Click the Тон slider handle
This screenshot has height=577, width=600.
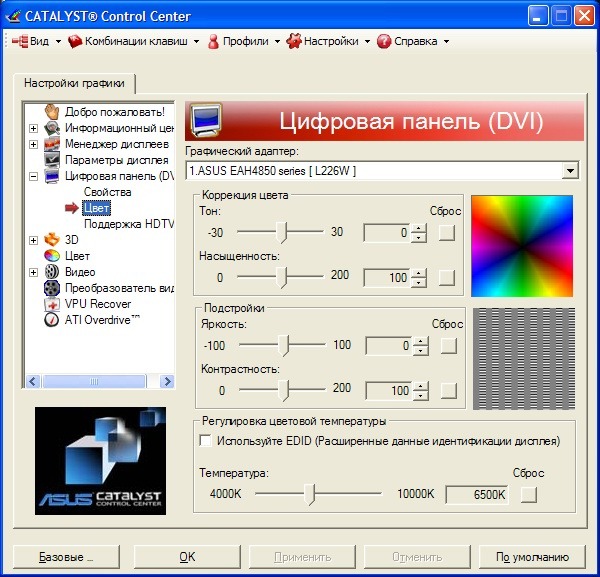point(282,232)
